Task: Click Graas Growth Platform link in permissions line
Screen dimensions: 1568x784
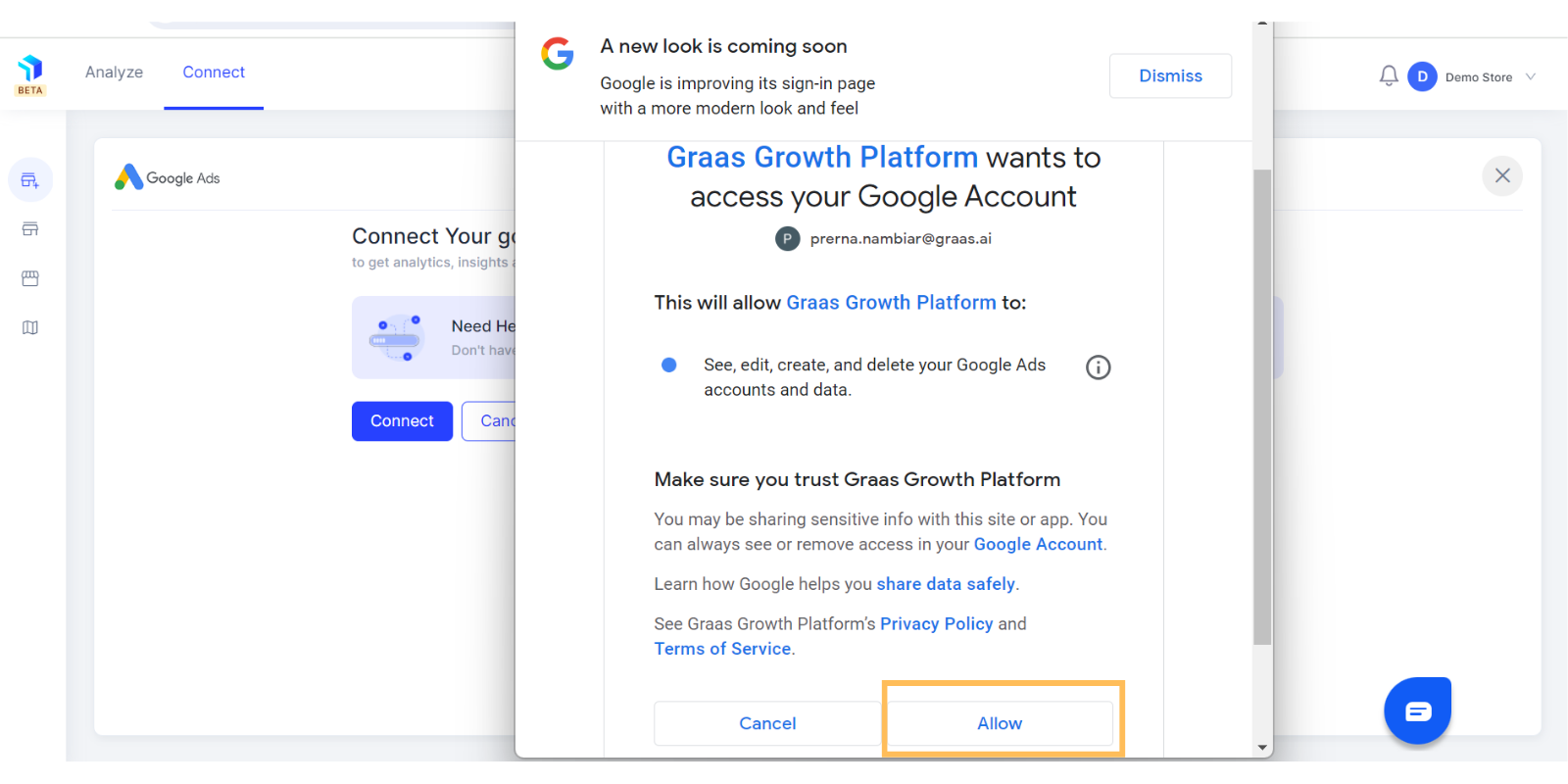Action: pos(891,303)
